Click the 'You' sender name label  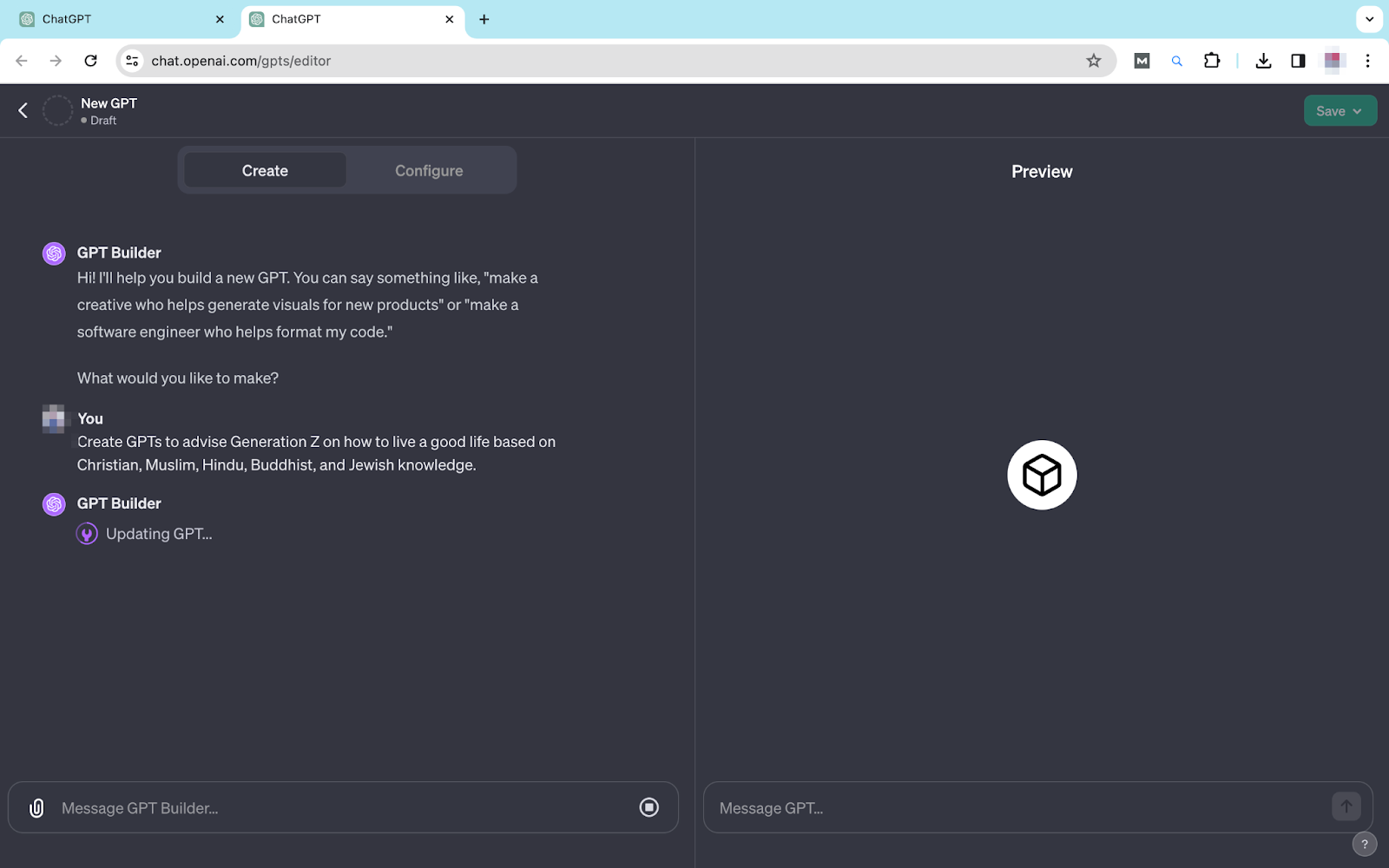coord(90,418)
